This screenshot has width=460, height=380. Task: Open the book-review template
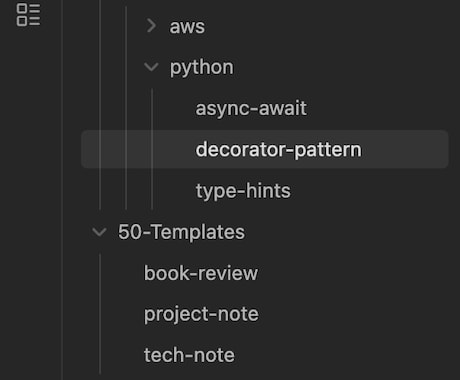(201, 273)
